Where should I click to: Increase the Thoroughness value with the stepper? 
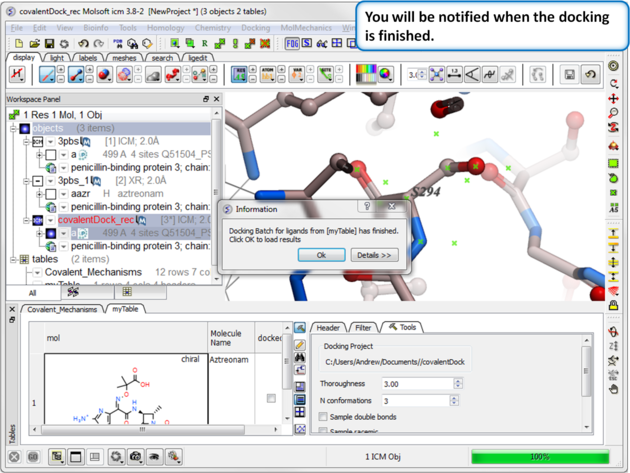[x=458, y=381]
